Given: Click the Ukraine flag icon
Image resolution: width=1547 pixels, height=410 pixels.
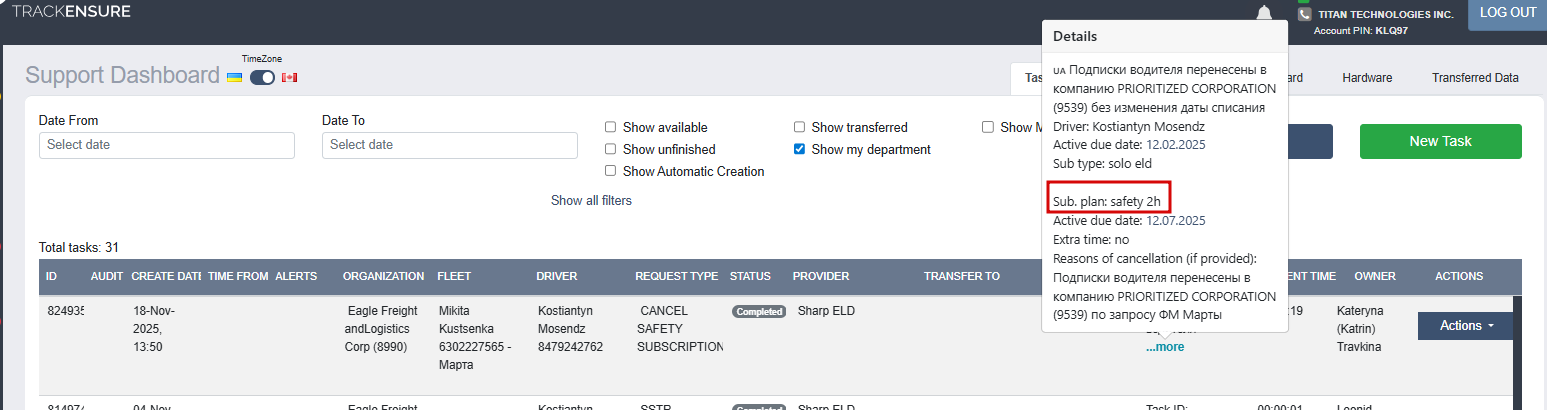Looking at the screenshot, I should [234, 77].
